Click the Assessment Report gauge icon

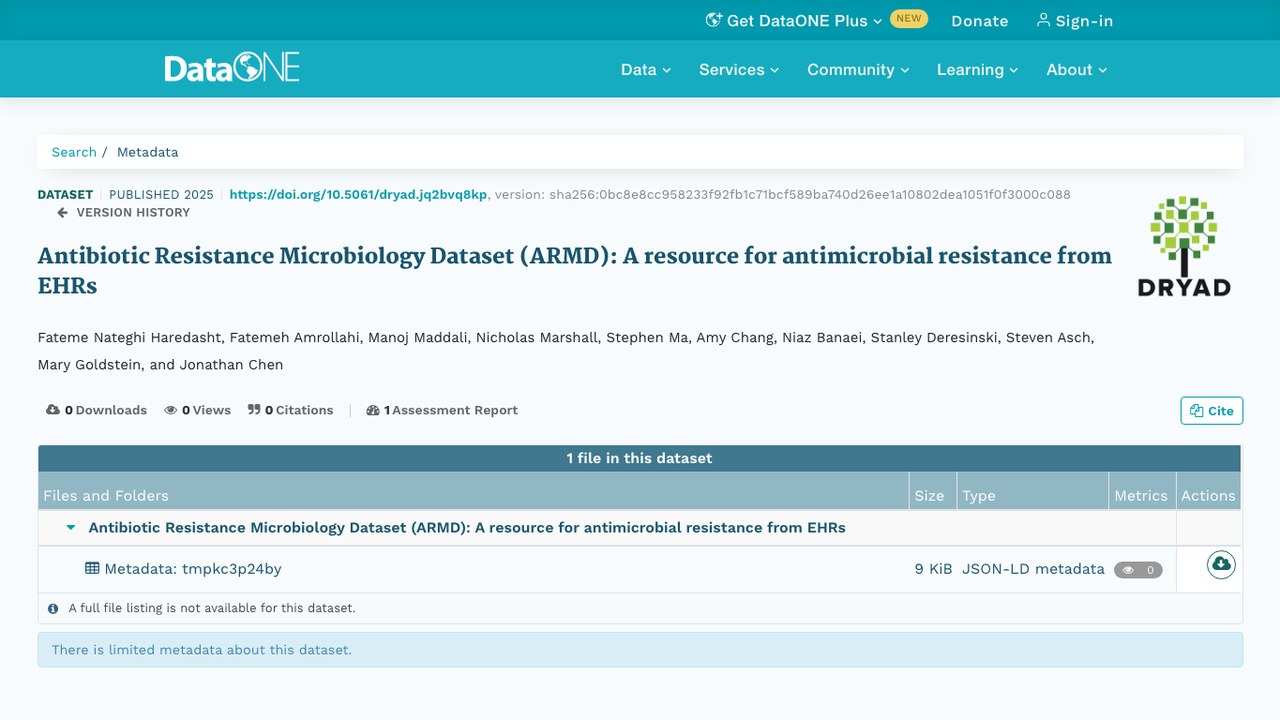point(373,410)
